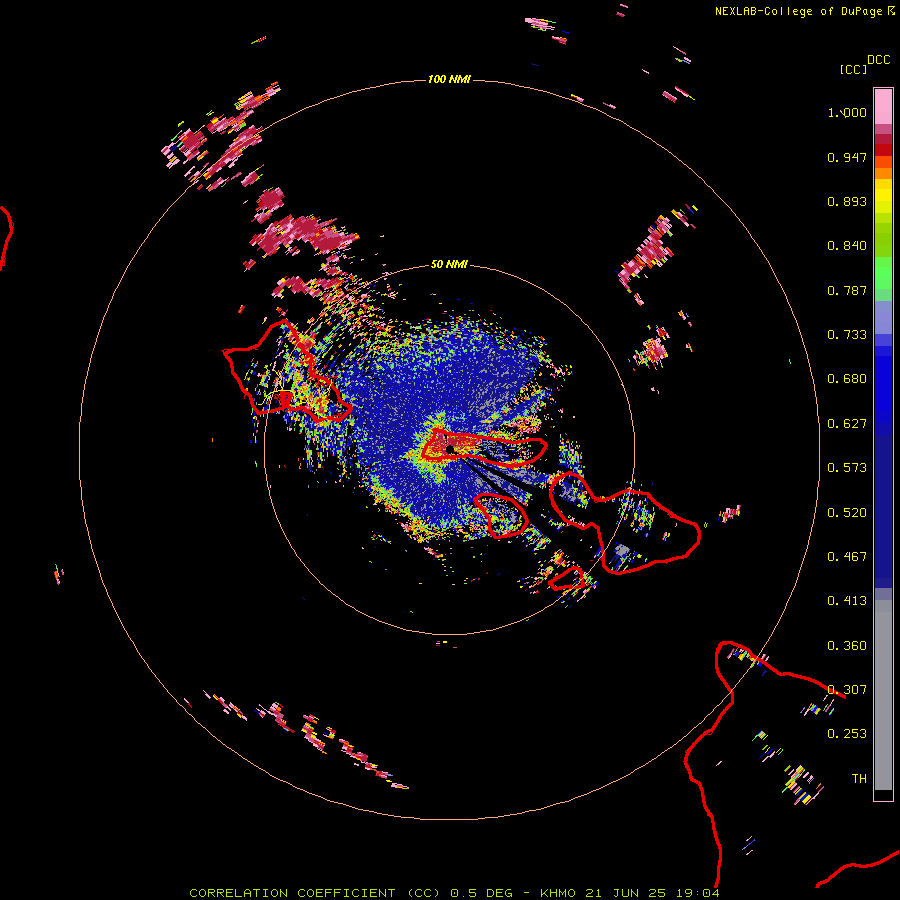
Task: Click the 0.840 scale value
Action: [847, 246]
